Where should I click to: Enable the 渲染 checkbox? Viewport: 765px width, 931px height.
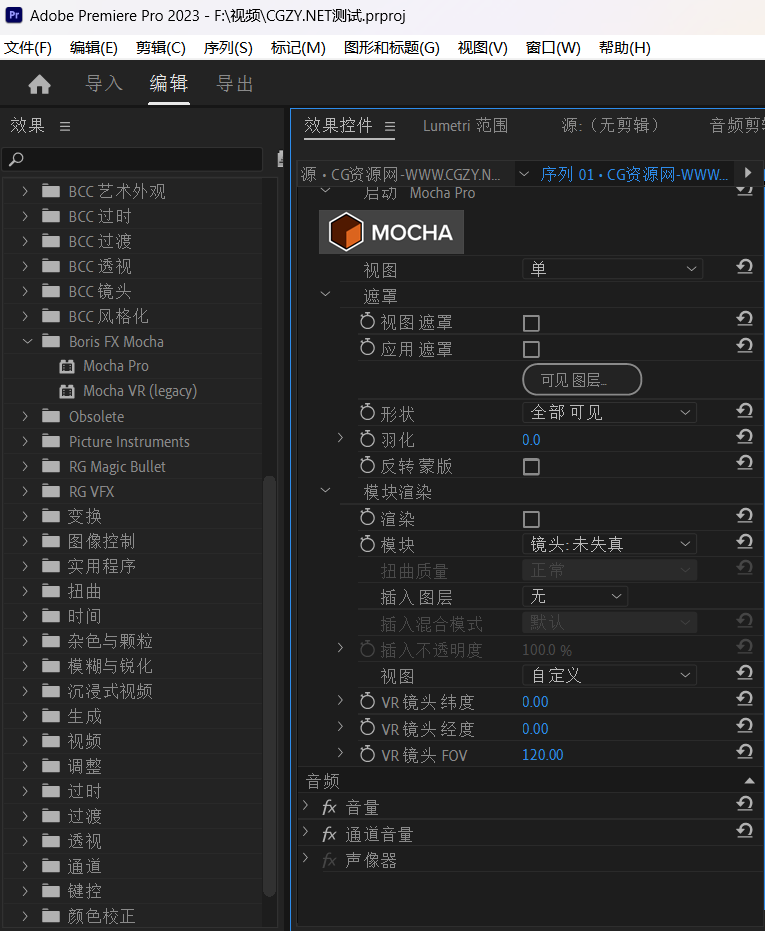pyautogui.click(x=531, y=520)
